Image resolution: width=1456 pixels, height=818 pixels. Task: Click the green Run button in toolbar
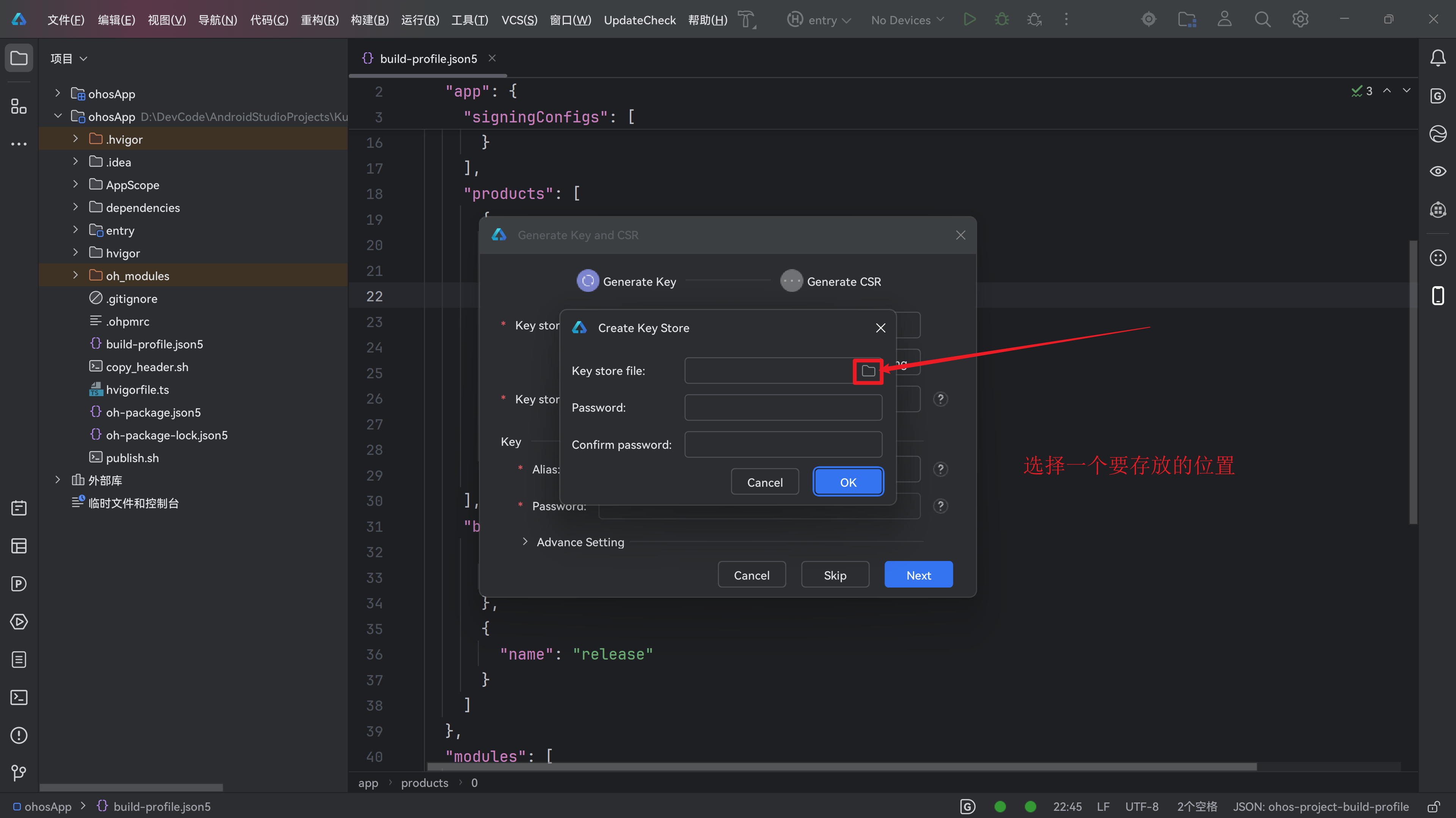coord(970,20)
